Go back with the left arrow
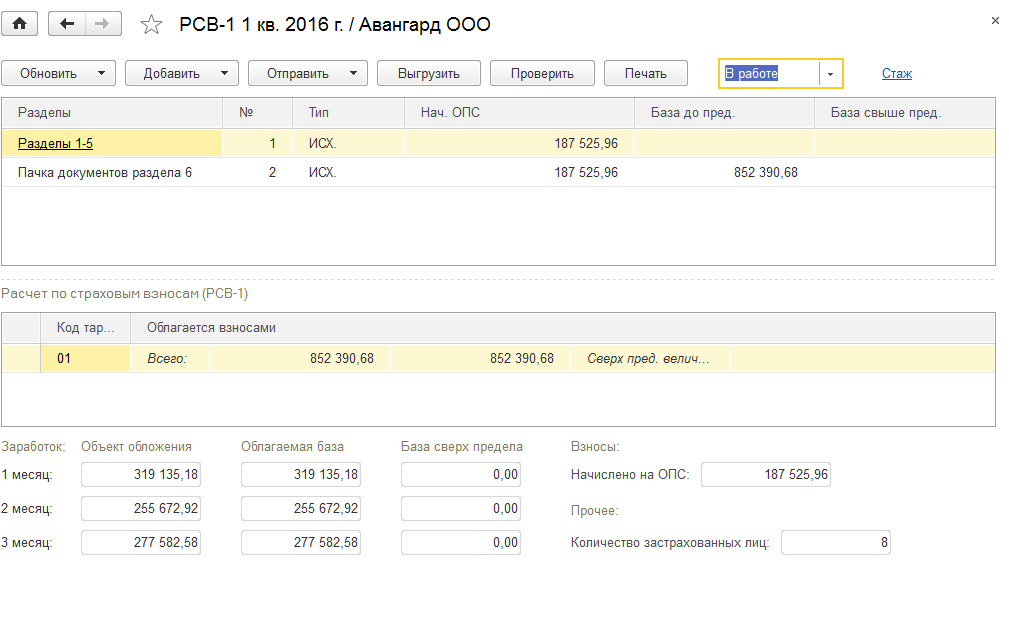 tap(67, 24)
